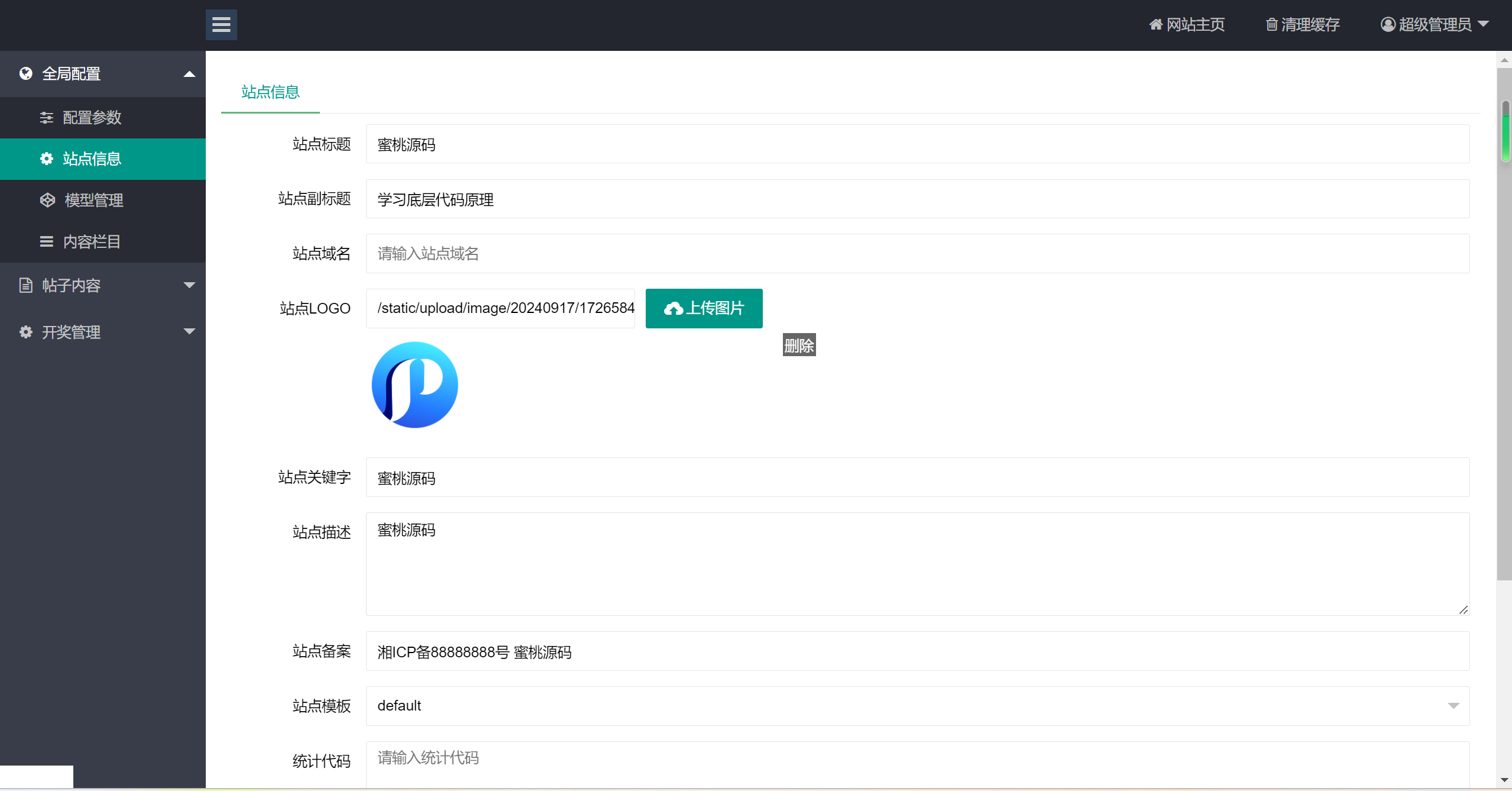Focus the 站点域名 input field
Viewport: 1512px width, 791px height.
click(918, 253)
